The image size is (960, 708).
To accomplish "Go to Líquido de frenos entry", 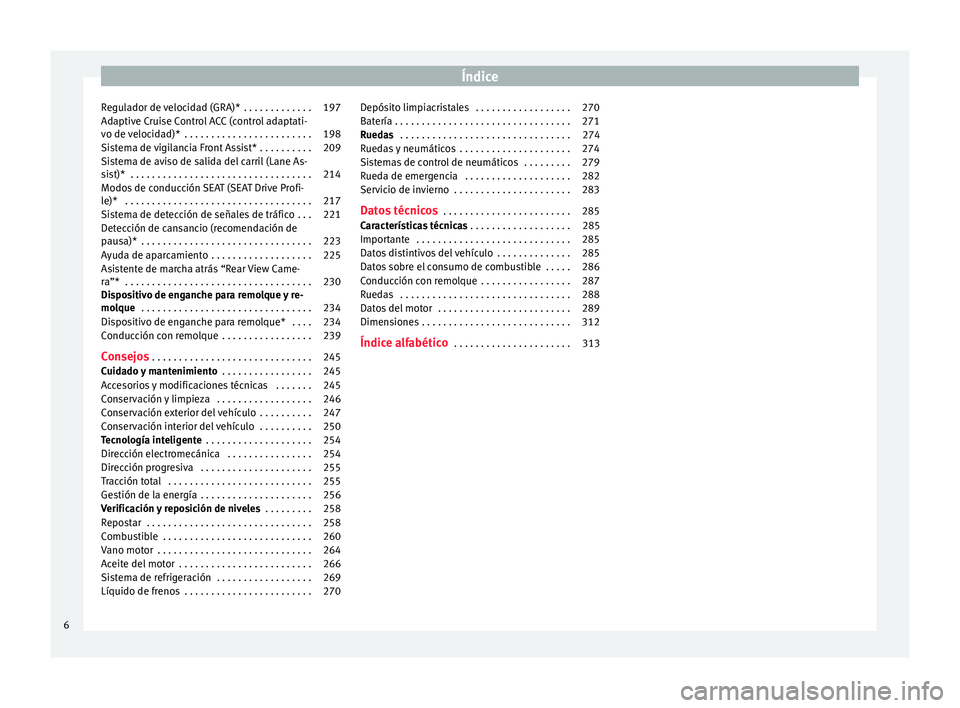I will coord(141,591).
